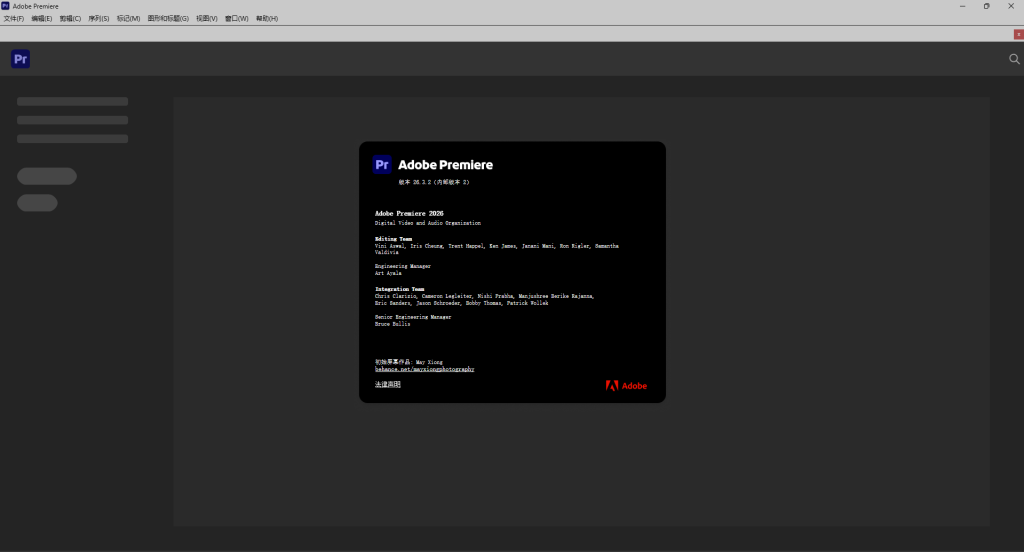The image size is (1024, 552).
Task: Open the 窗口(W) menu
Action: click(236, 18)
